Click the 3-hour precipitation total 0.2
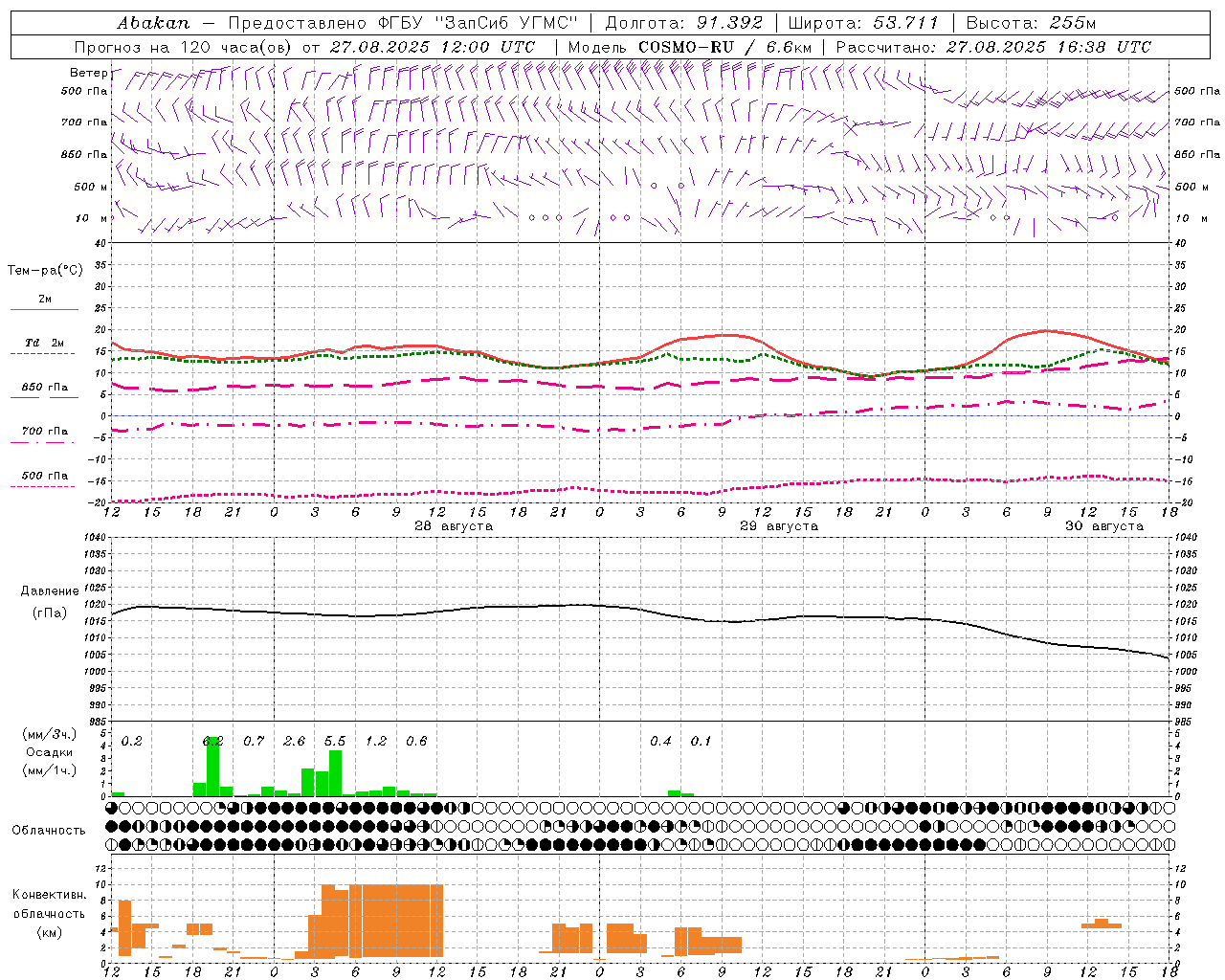 coord(132,742)
